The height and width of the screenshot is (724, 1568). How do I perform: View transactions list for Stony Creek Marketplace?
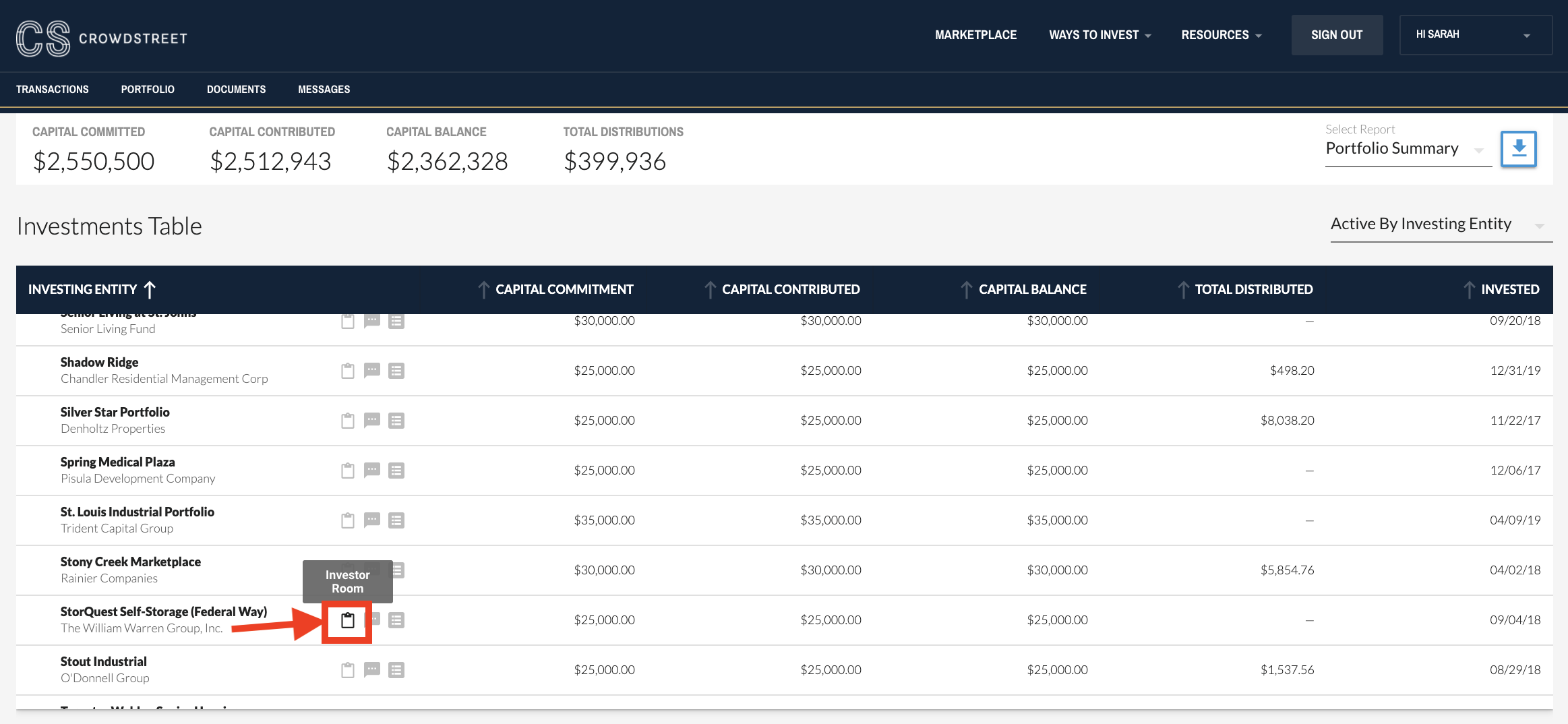(x=398, y=570)
